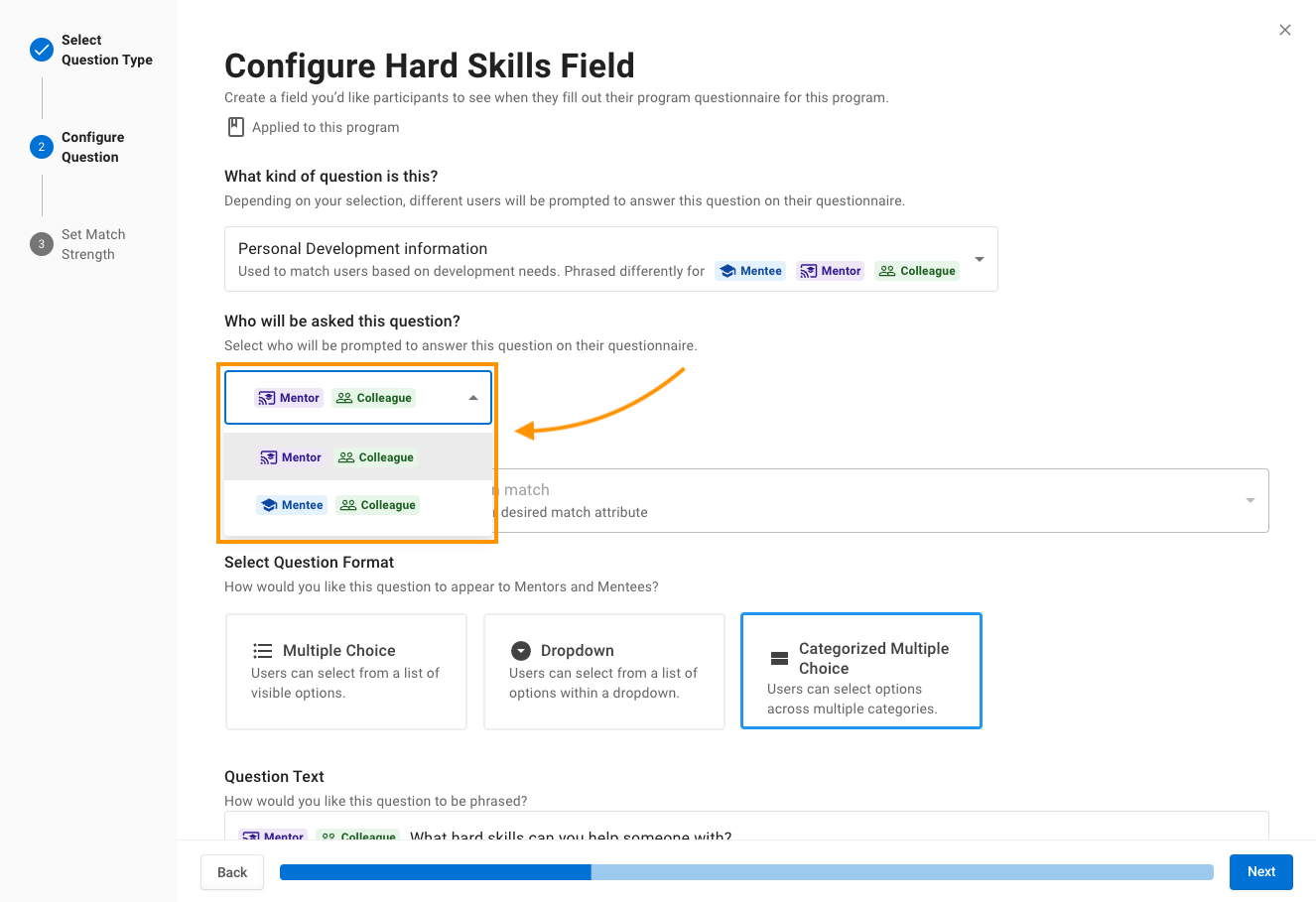Viewport: 1316px width, 902px height.
Task: Click the Categorized Multiple Choice icon
Action: tap(779, 659)
